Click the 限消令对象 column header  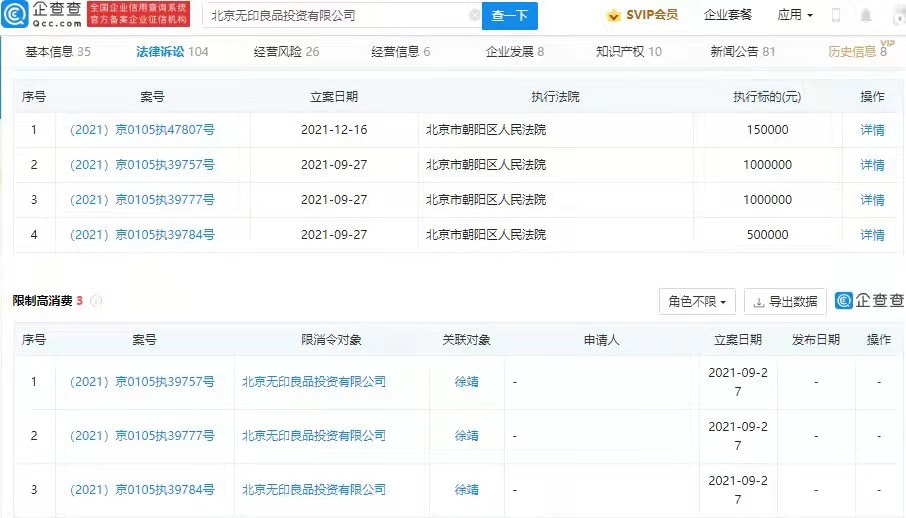coord(331,340)
